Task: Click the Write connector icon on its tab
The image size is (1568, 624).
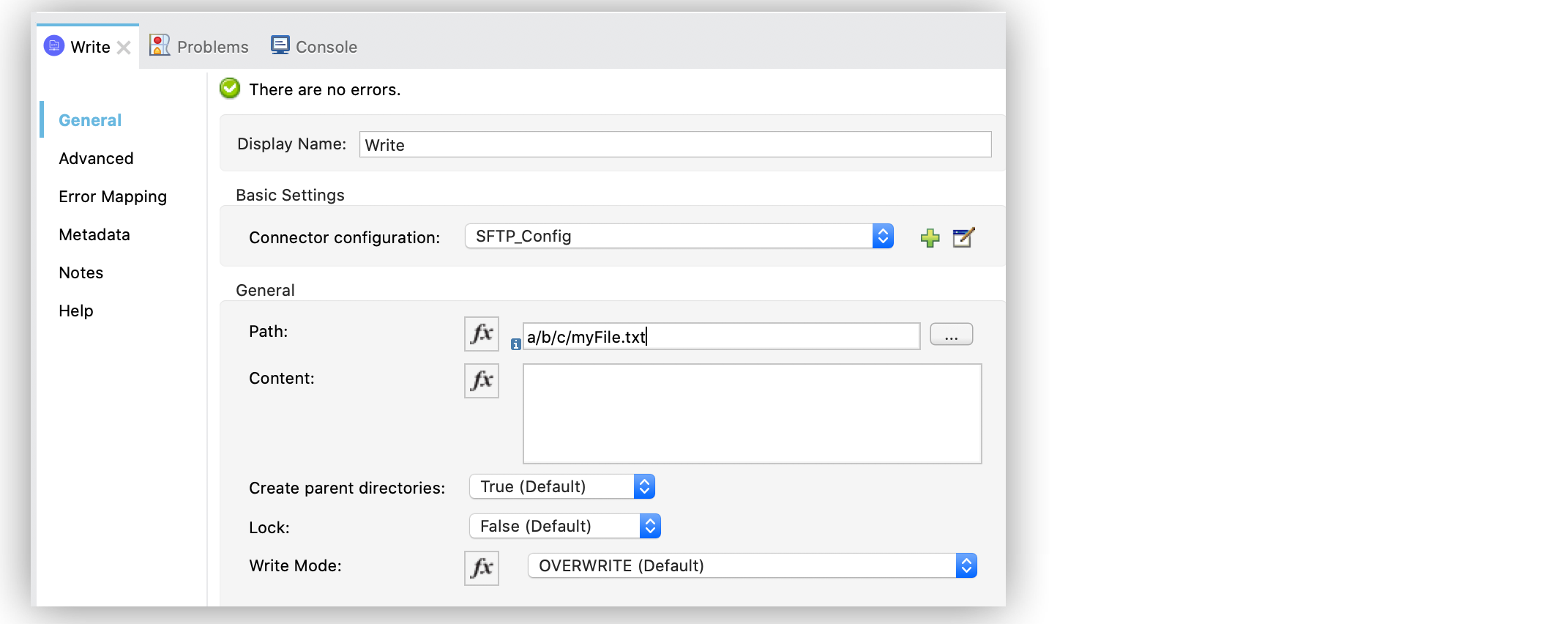Action: point(53,45)
